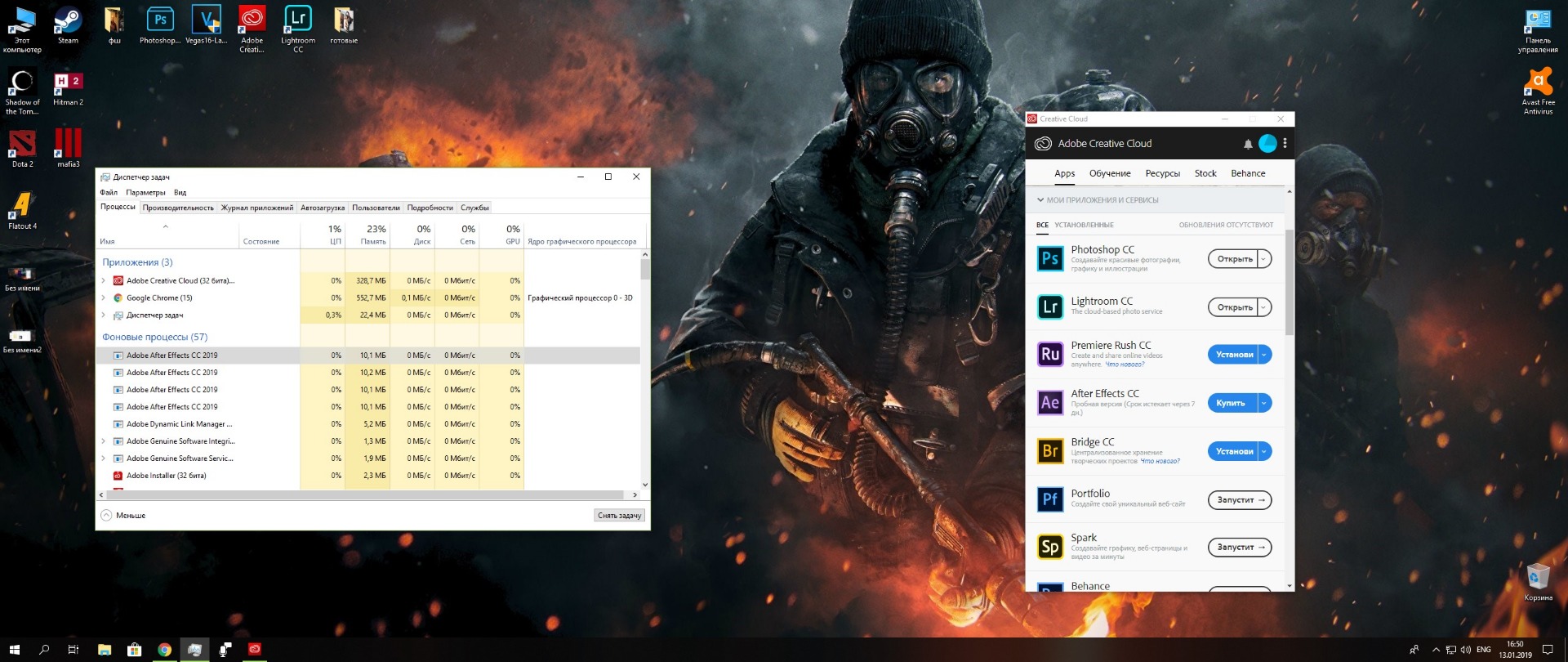Click the Lightroom CC icon in Creative Cloud
1568x662 pixels.
tap(1050, 307)
